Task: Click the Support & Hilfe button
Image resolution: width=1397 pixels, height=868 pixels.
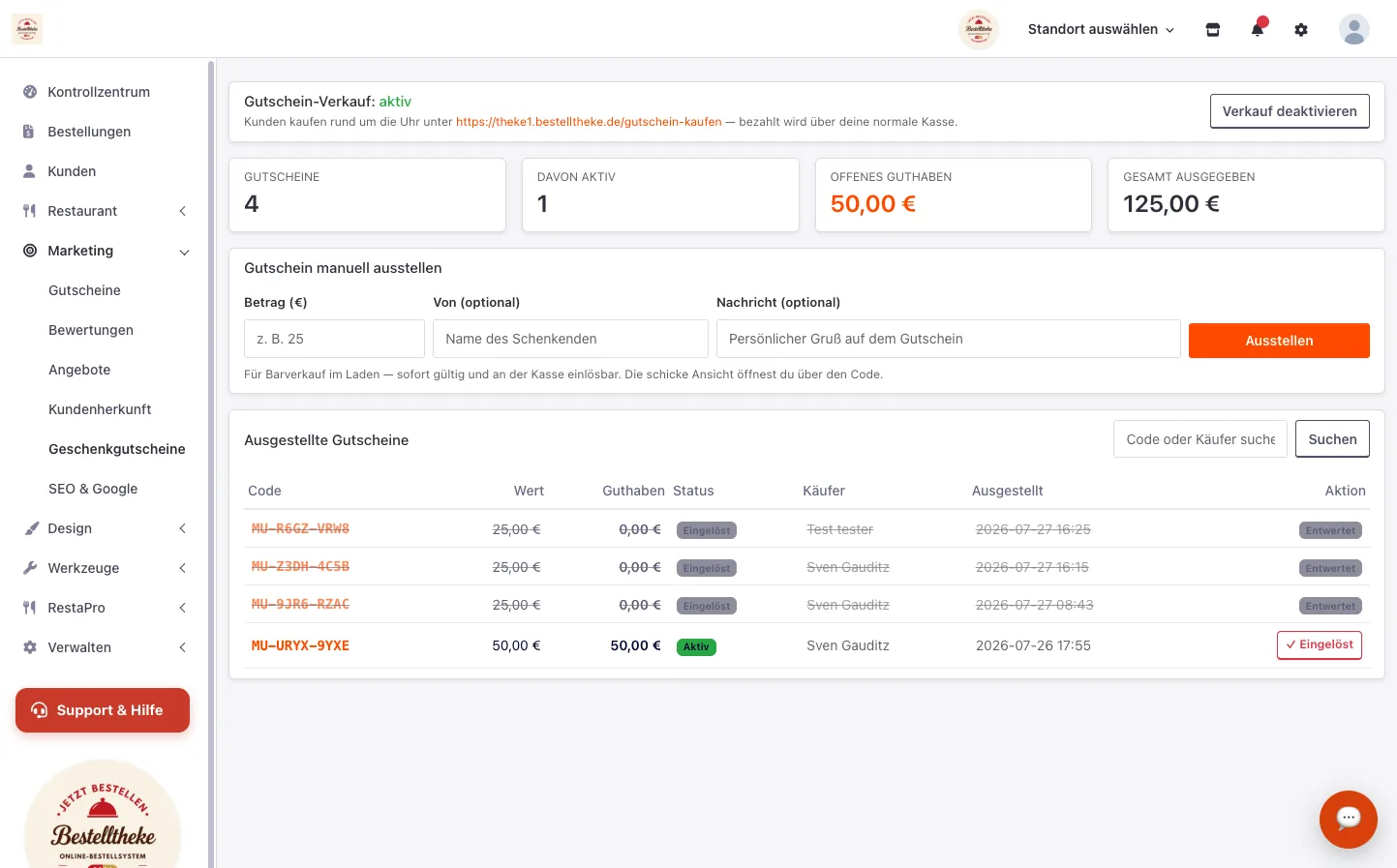Action: pos(103,710)
